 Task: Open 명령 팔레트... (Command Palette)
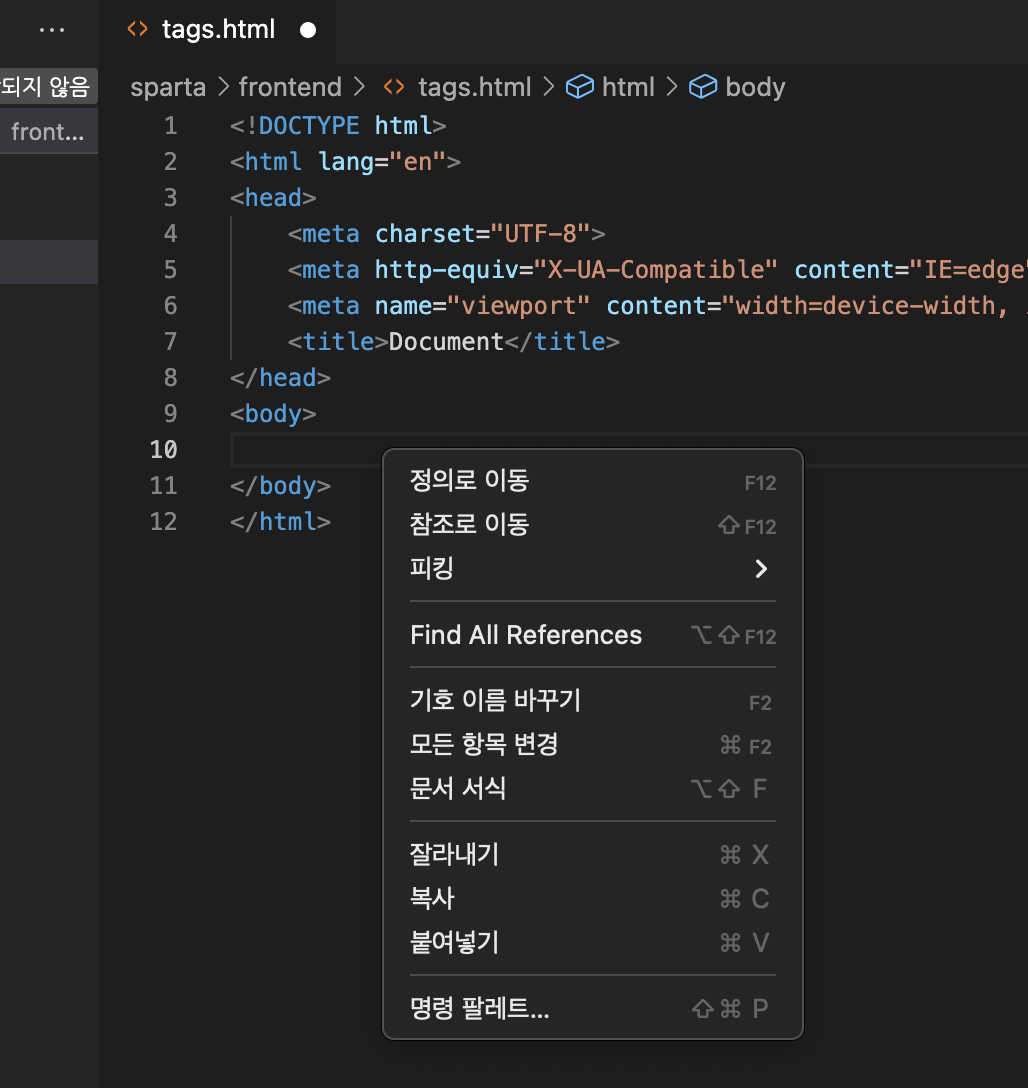pos(592,1008)
